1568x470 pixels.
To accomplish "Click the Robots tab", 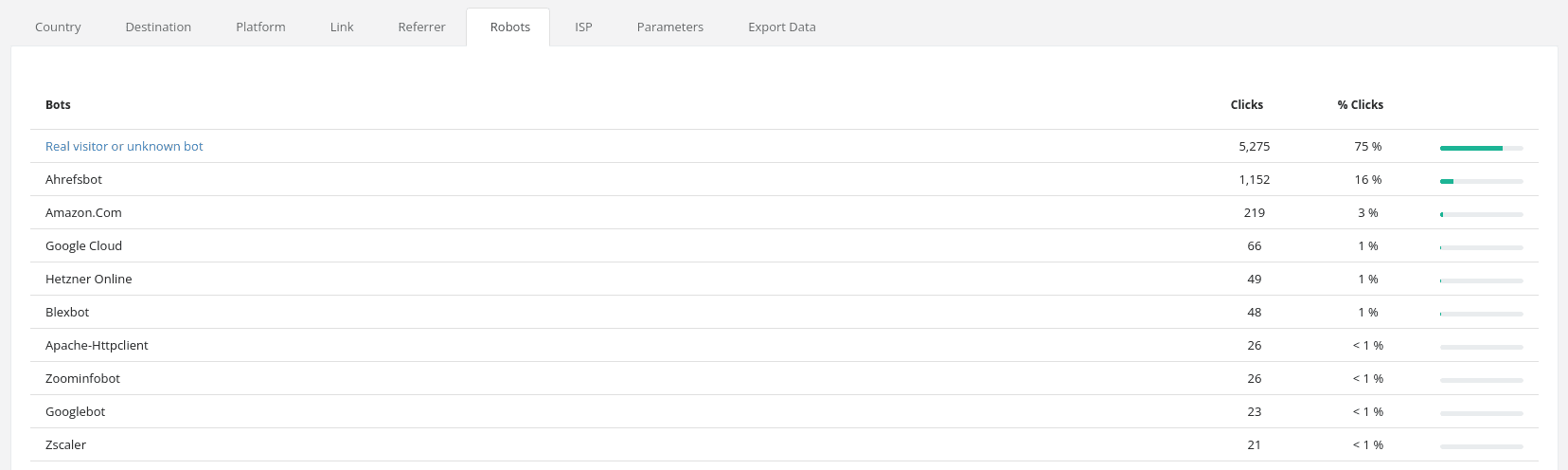I will (509, 27).
